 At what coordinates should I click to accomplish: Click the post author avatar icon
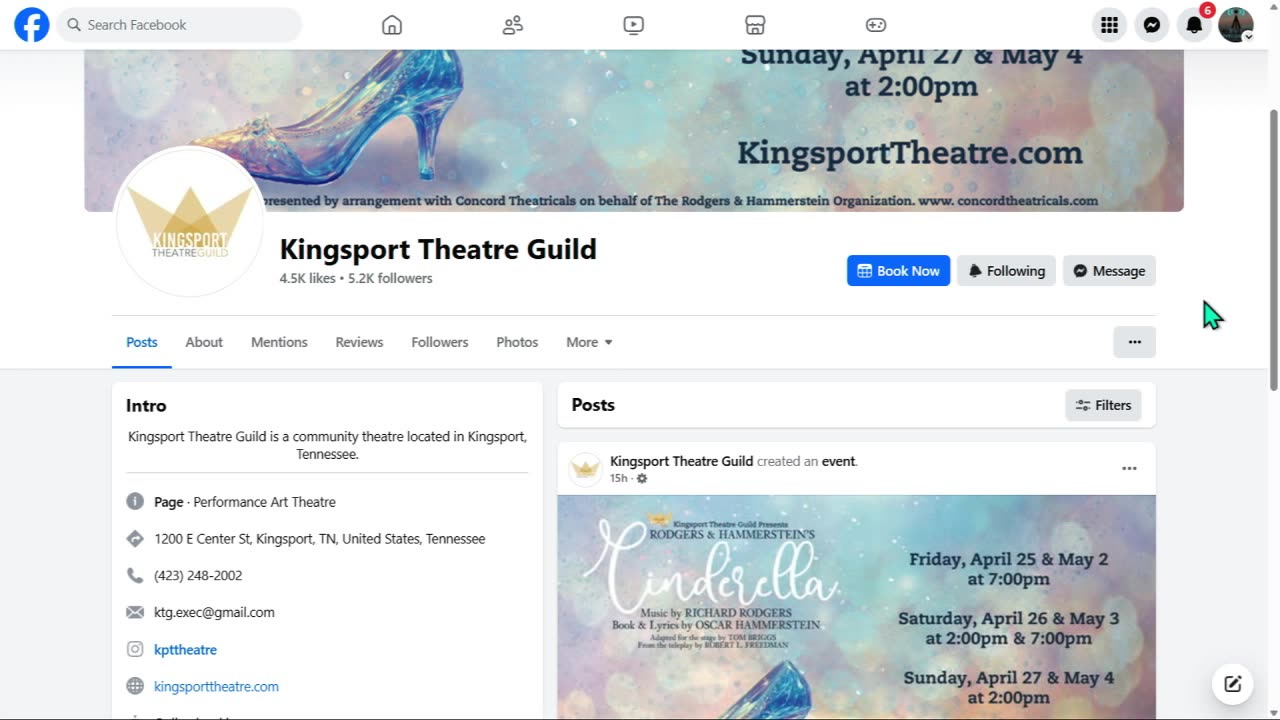(x=585, y=468)
